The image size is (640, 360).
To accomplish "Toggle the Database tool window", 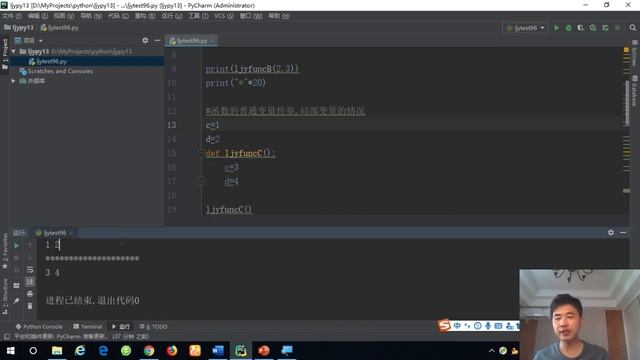I will (634, 91).
